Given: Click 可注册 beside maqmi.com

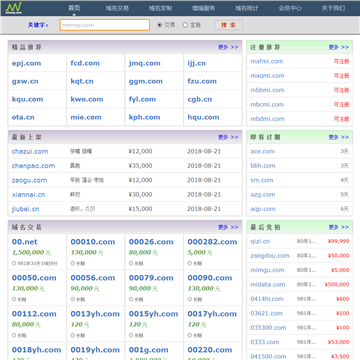Looking at the screenshot, I should tap(341, 76).
